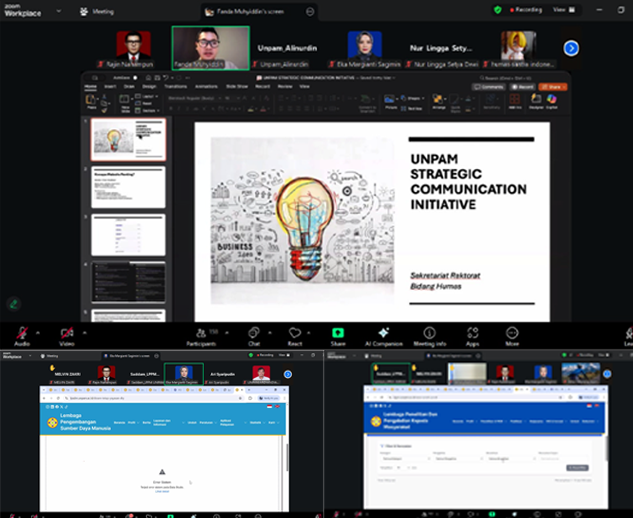Open the Animations ribbon tab

[206, 86]
